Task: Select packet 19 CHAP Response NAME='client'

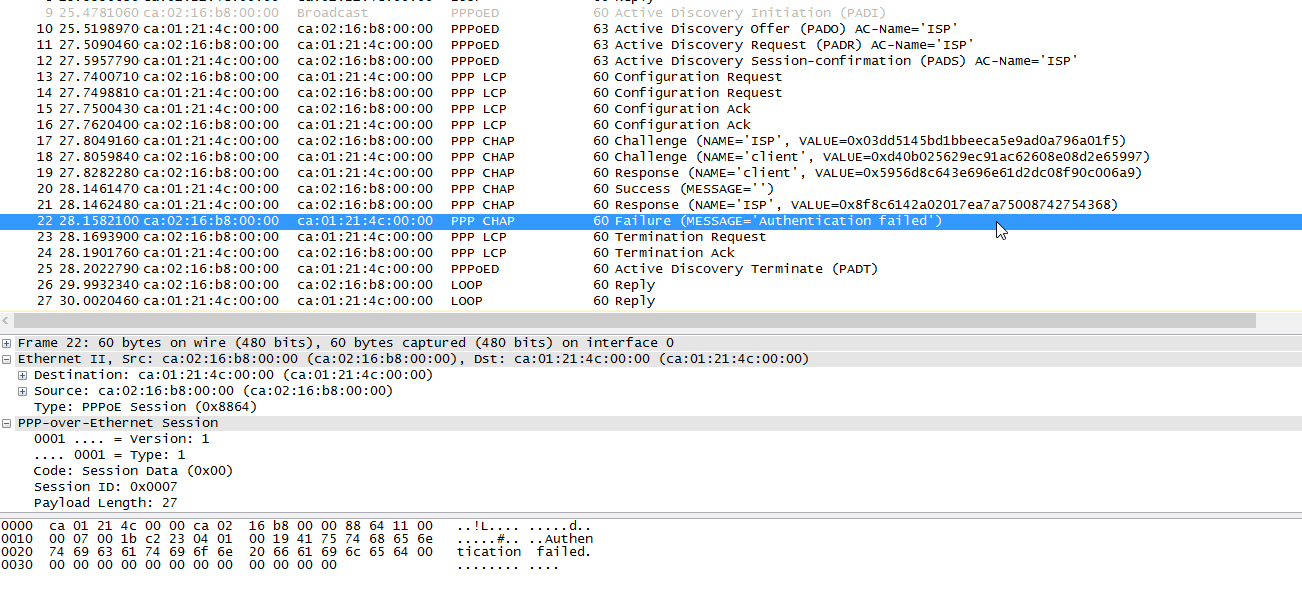Action: pos(651,173)
